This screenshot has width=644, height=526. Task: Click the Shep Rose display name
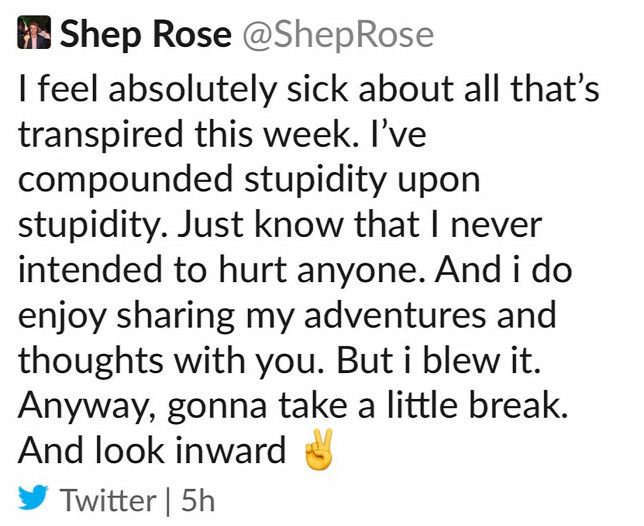tap(146, 34)
